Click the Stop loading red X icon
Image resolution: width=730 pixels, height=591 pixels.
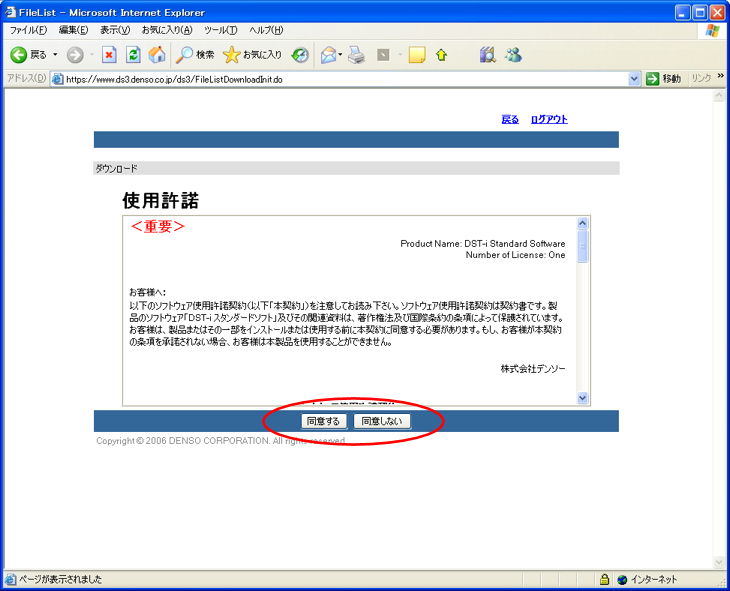tap(109, 55)
